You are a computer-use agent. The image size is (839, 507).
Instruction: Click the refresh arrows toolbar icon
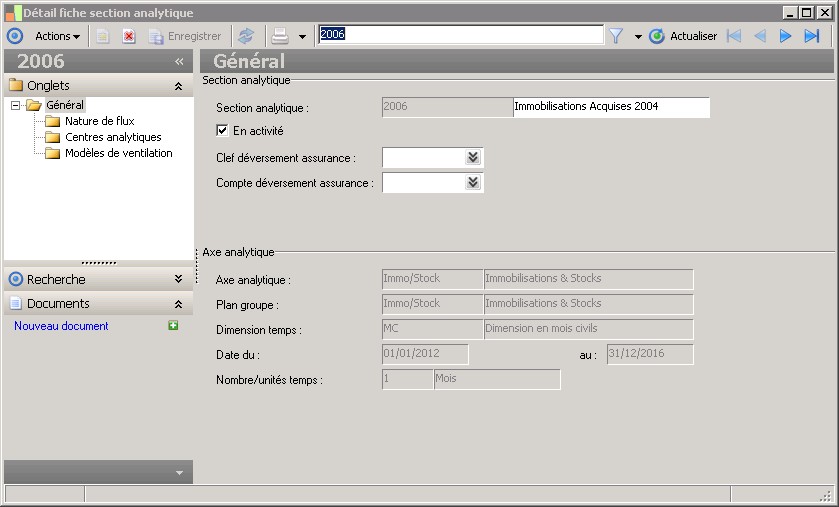click(x=245, y=36)
